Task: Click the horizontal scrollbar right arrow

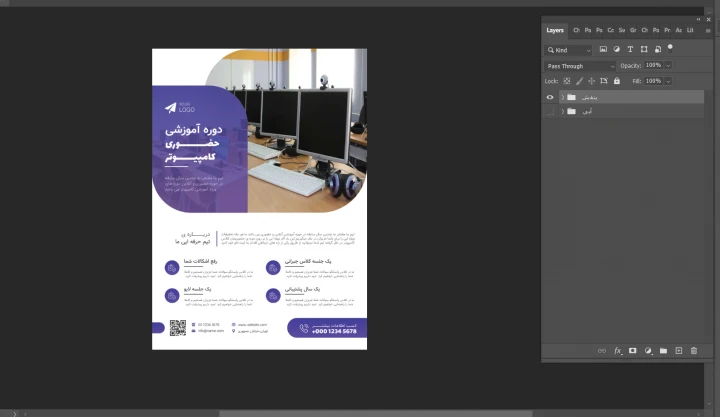Action: [698, 414]
